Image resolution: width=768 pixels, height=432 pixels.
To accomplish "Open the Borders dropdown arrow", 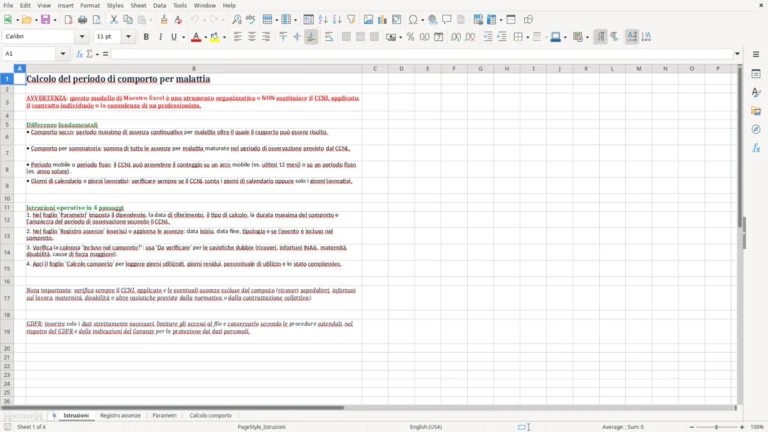I will point(528,37).
